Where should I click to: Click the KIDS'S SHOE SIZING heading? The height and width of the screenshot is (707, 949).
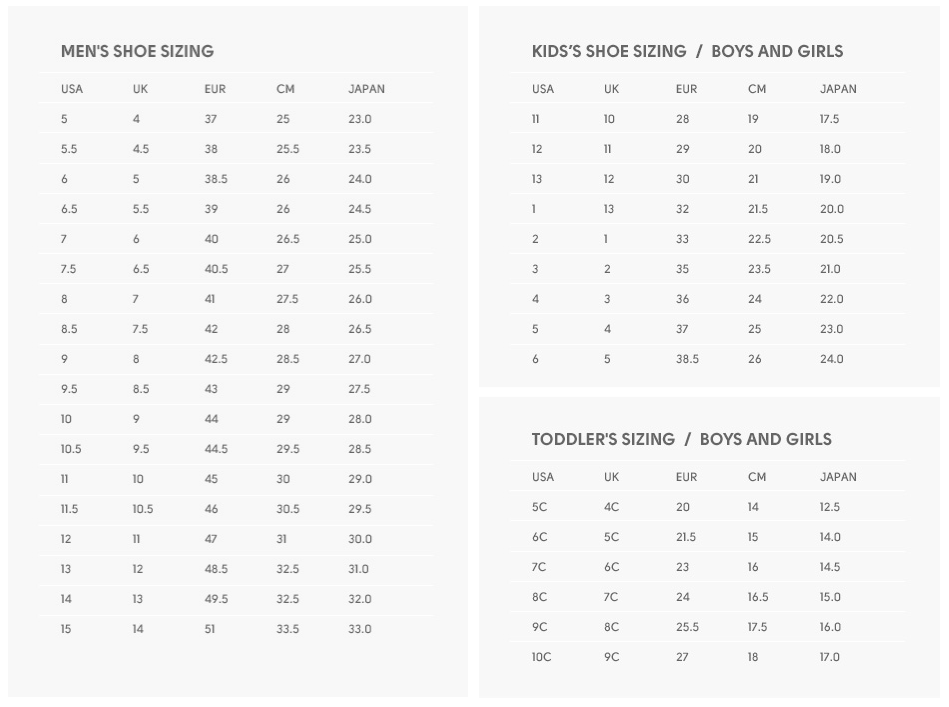point(609,51)
